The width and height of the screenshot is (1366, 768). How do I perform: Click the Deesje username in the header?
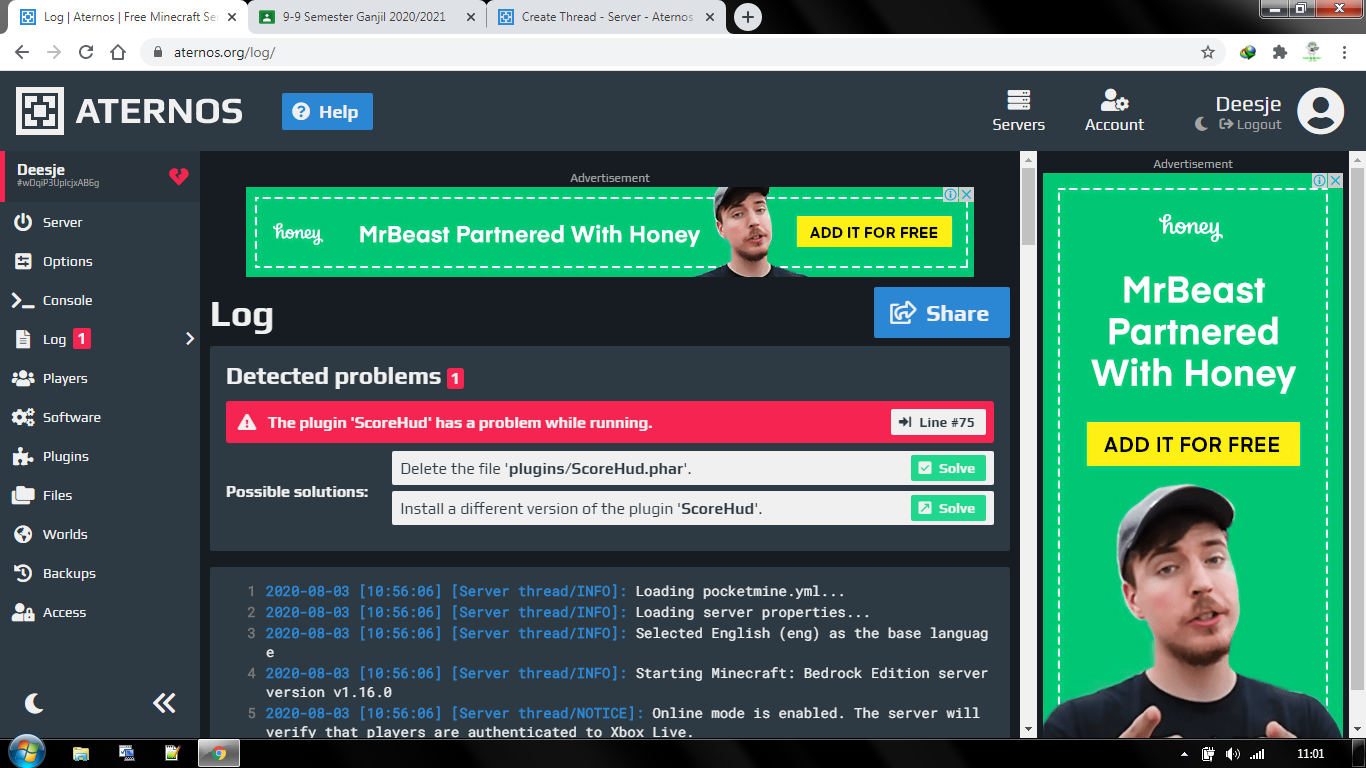pyautogui.click(x=1248, y=104)
